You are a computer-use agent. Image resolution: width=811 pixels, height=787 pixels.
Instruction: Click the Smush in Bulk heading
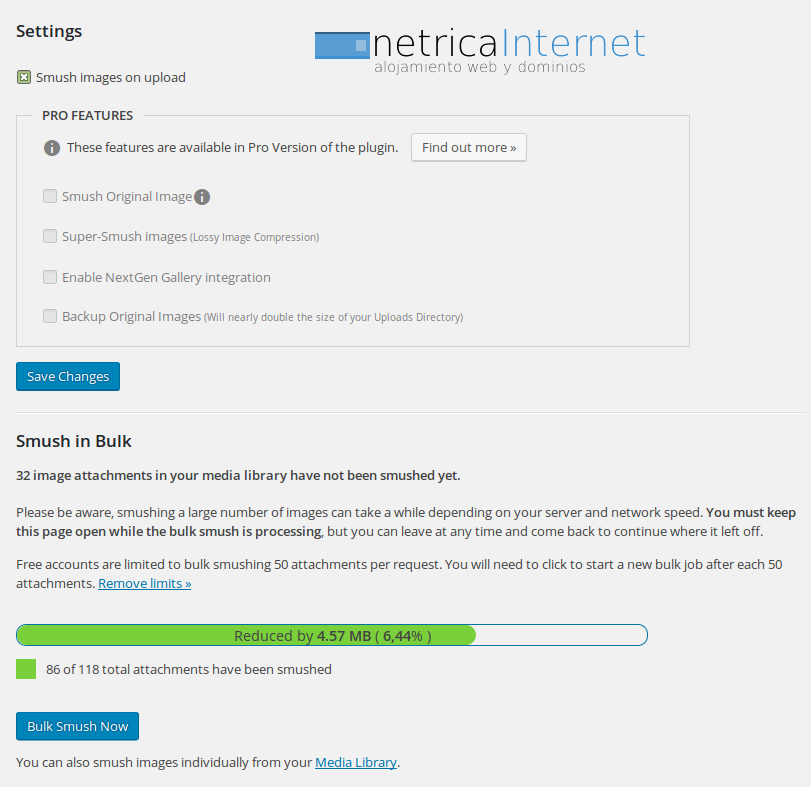[x=74, y=441]
